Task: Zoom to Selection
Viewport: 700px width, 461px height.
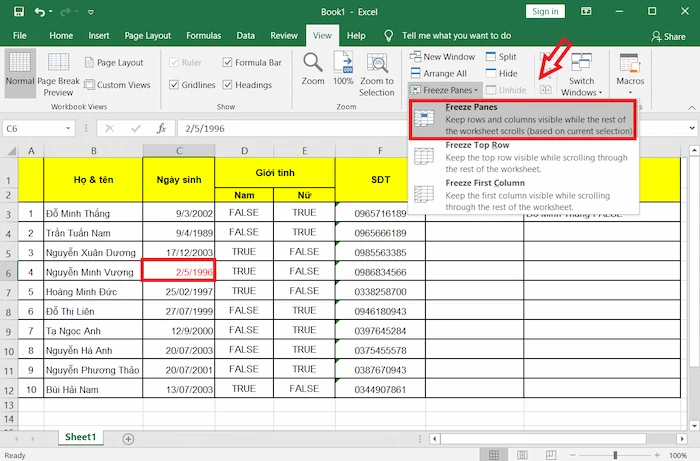Action: 376,74
